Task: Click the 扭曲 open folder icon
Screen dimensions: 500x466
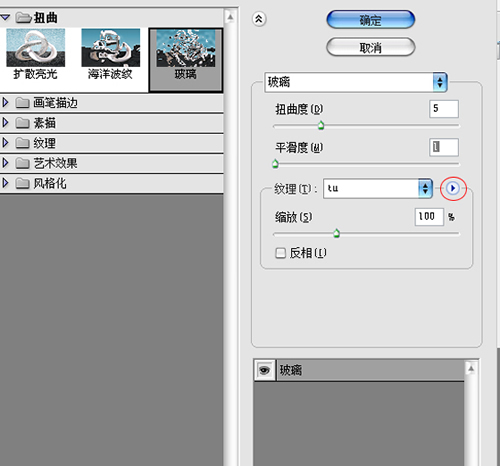Action: (x=24, y=17)
